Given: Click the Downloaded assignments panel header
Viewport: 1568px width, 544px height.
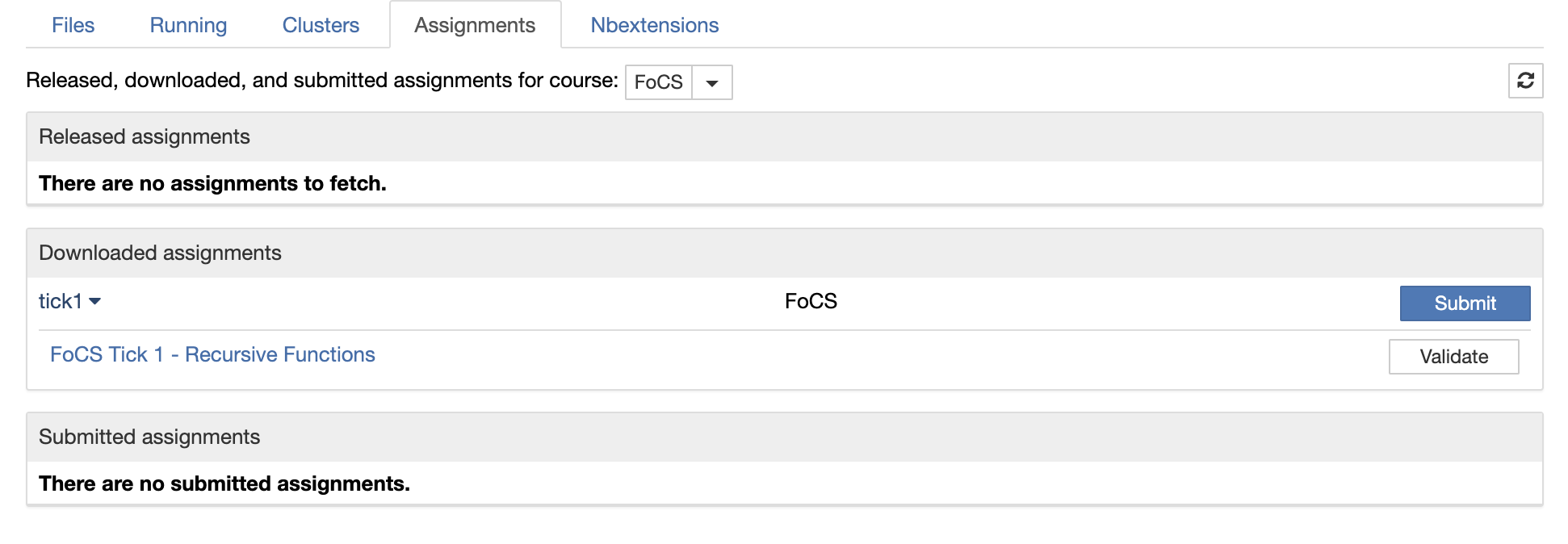Looking at the screenshot, I should point(160,253).
